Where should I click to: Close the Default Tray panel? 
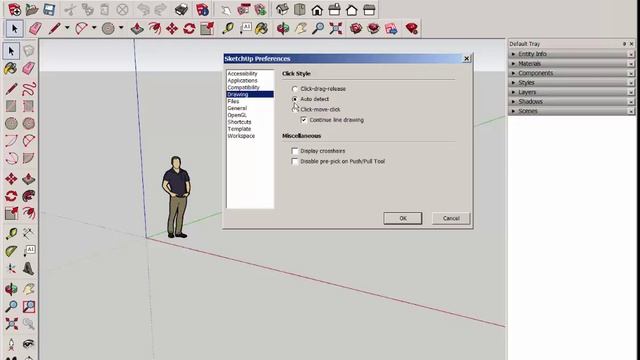click(x=631, y=44)
